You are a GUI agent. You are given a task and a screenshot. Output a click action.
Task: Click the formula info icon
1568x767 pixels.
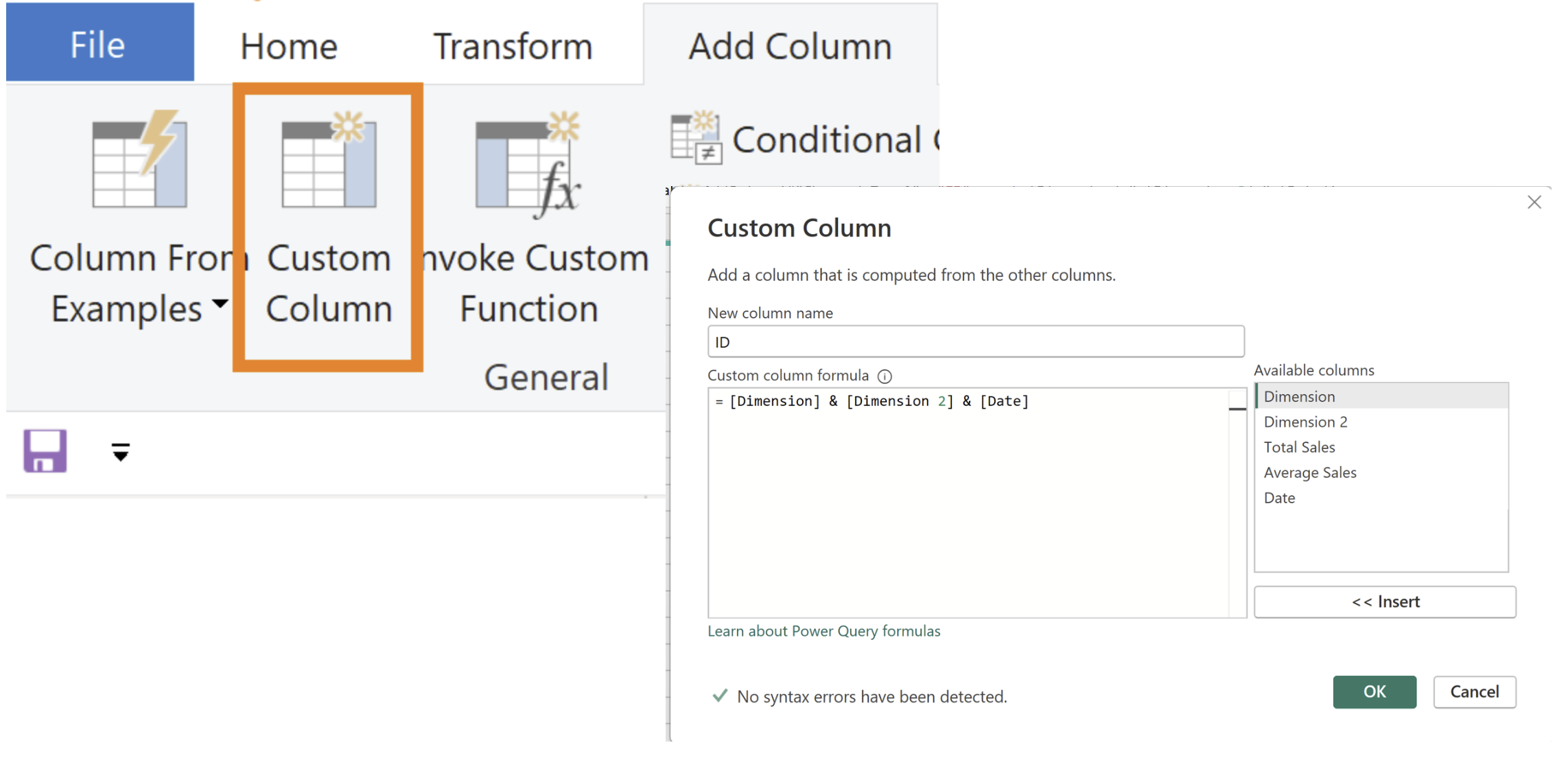tap(885, 376)
